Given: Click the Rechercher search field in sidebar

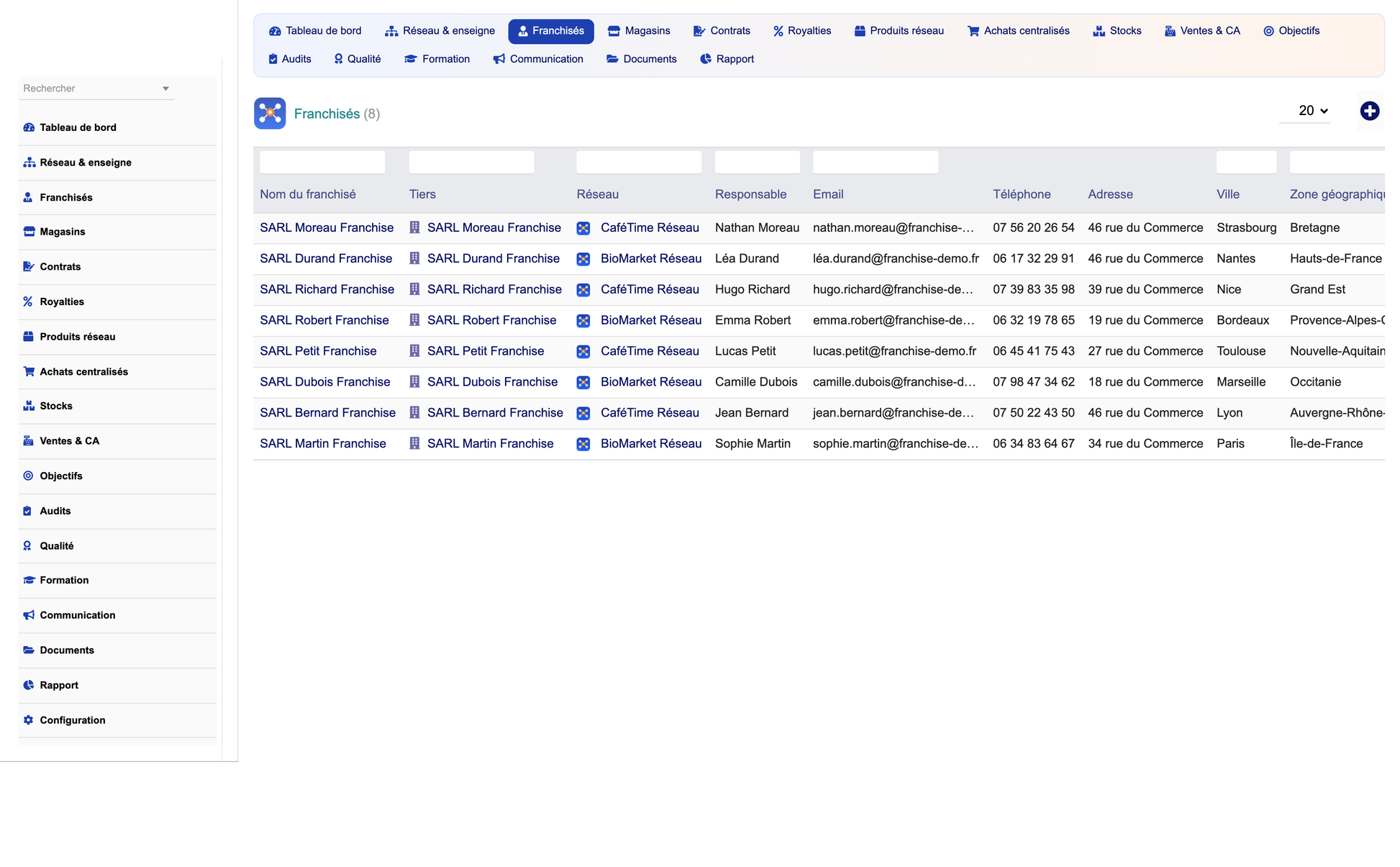Looking at the screenshot, I should pos(96,88).
